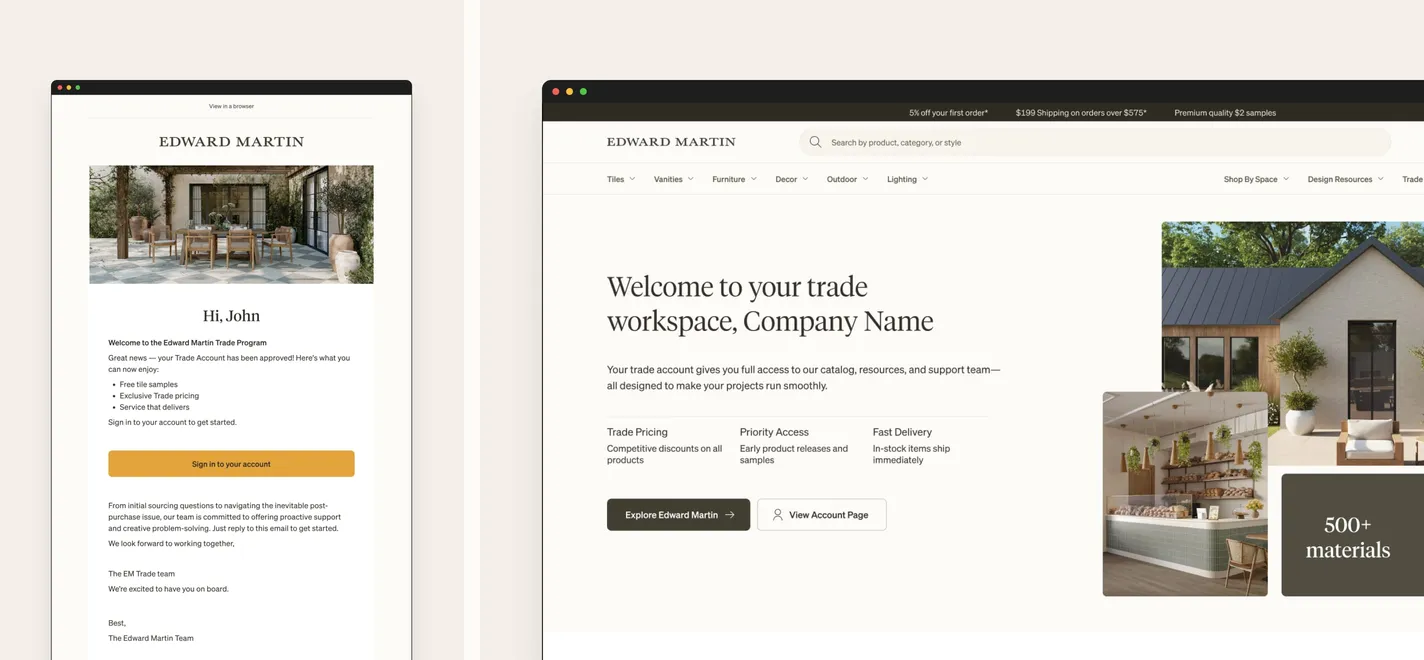Click the Fast Delivery heading

[902, 432]
